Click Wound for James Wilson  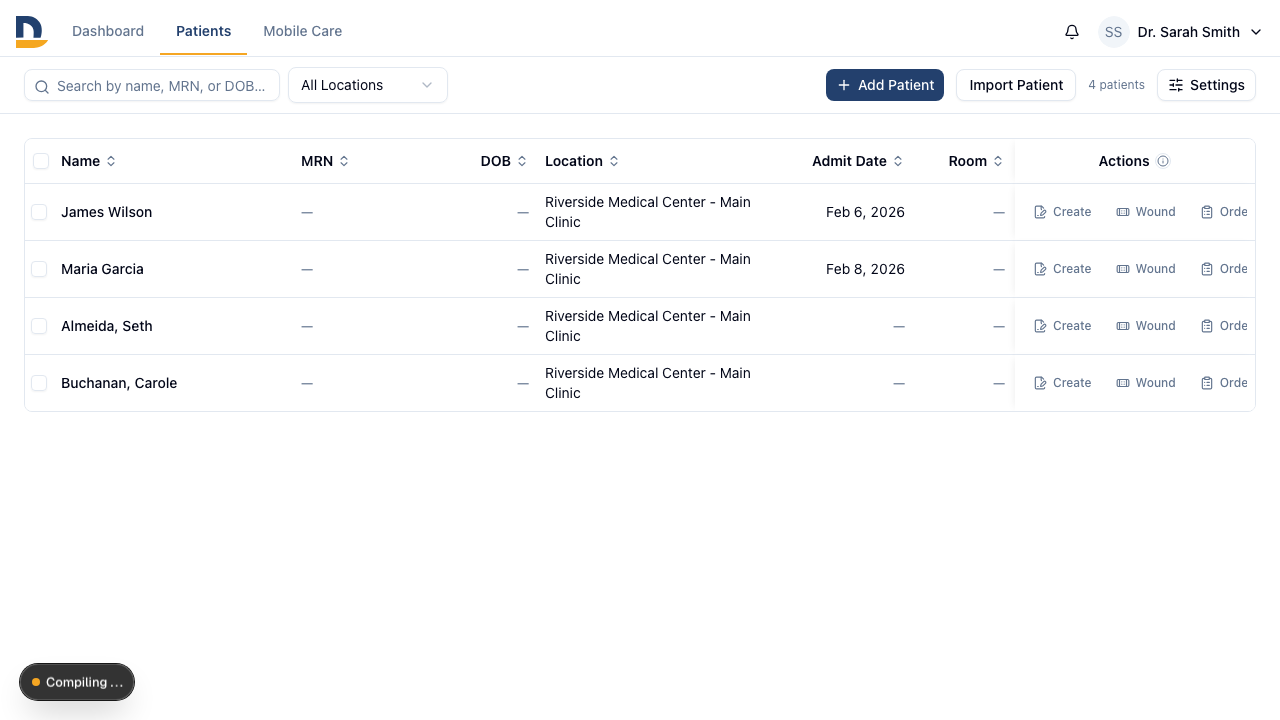1146,212
